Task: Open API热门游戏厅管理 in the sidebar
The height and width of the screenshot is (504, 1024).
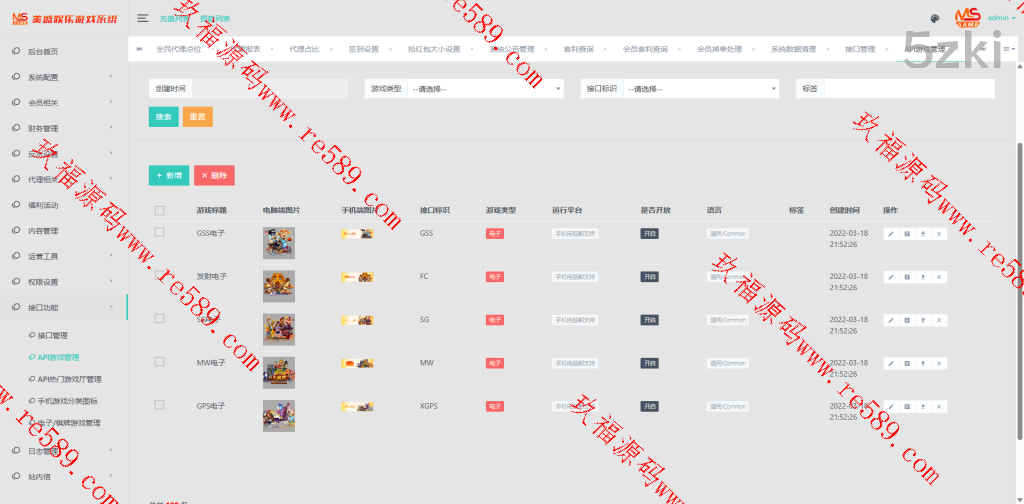Action: tap(69, 379)
